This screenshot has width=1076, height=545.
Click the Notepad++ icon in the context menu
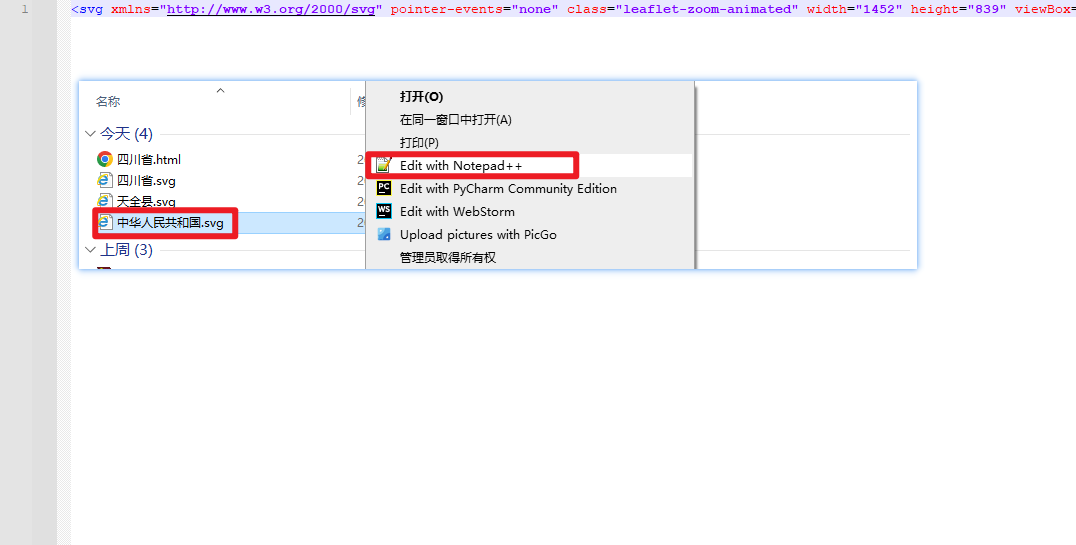pyautogui.click(x=384, y=165)
